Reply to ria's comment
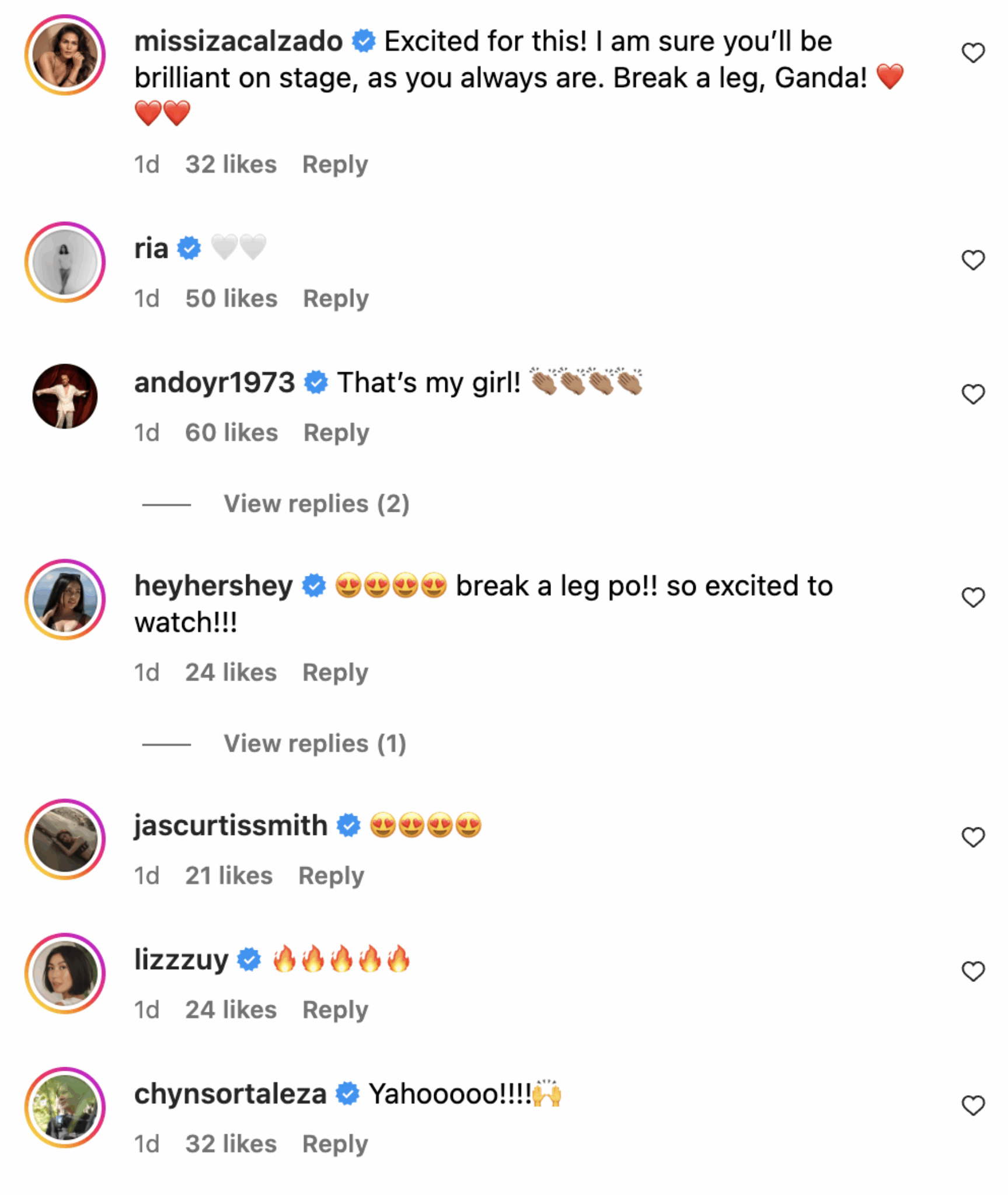Image resolution: width=1008 pixels, height=1195 pixels. tap(336, 299)
